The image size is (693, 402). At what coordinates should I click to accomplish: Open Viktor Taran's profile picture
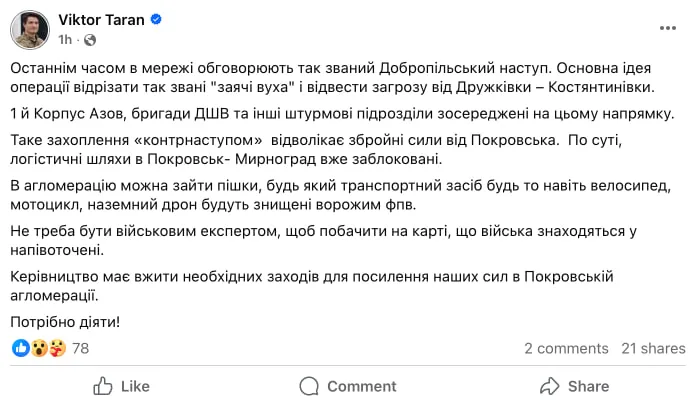30,29
